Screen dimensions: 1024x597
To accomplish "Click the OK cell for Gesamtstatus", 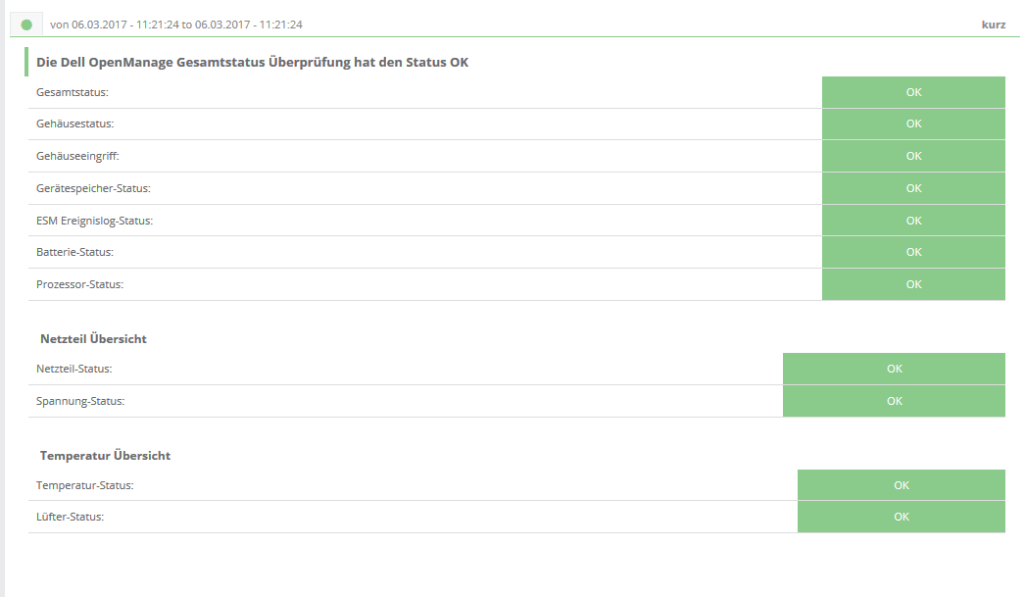I will click(913, 92).
